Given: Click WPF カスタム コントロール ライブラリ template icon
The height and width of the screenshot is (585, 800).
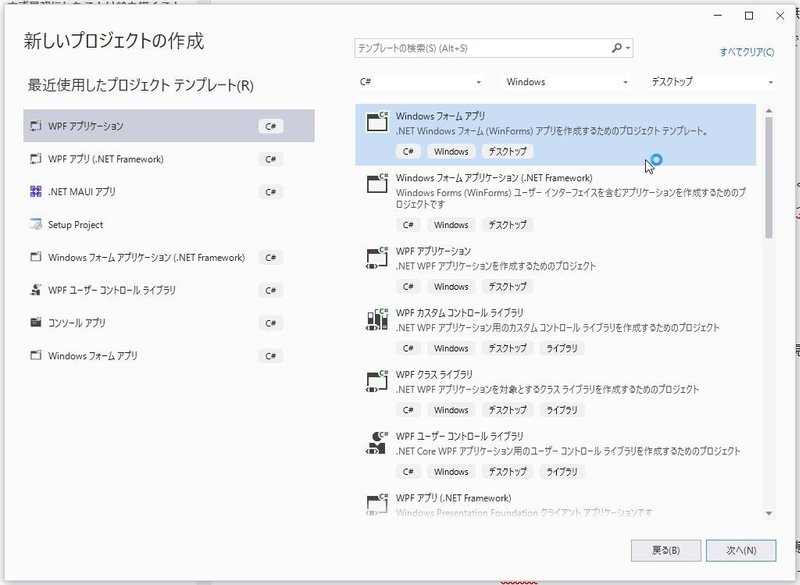Looking at the screenshot, I should 377,319.
